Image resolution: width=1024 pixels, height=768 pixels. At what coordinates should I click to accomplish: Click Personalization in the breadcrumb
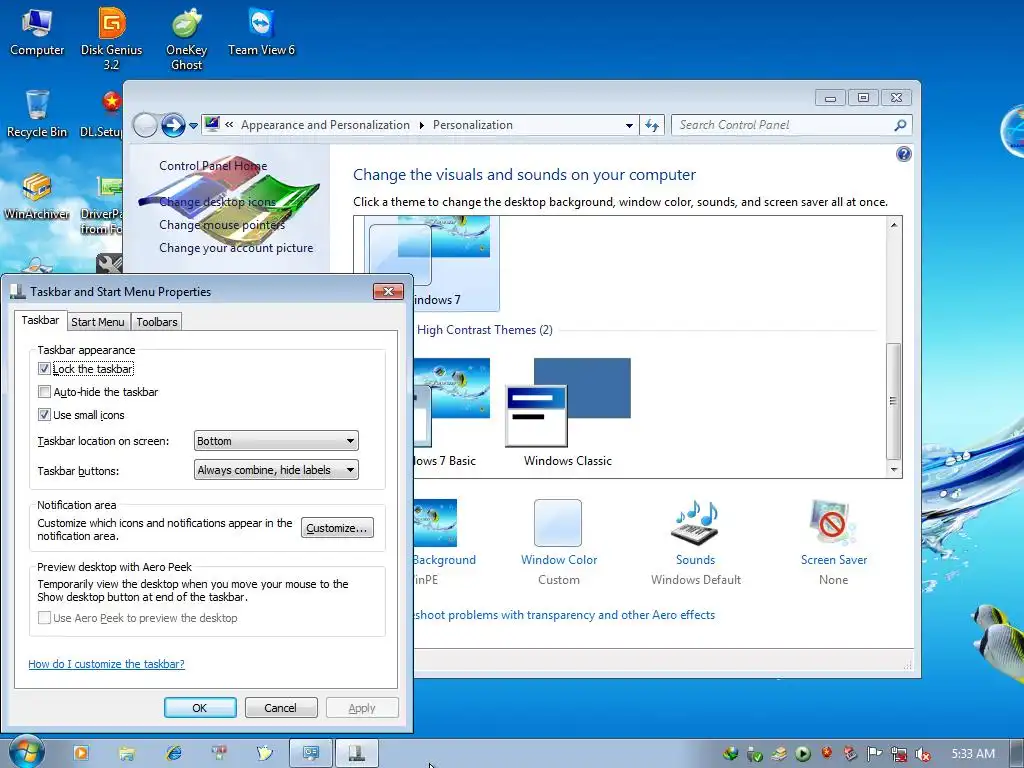pos(473,125)
